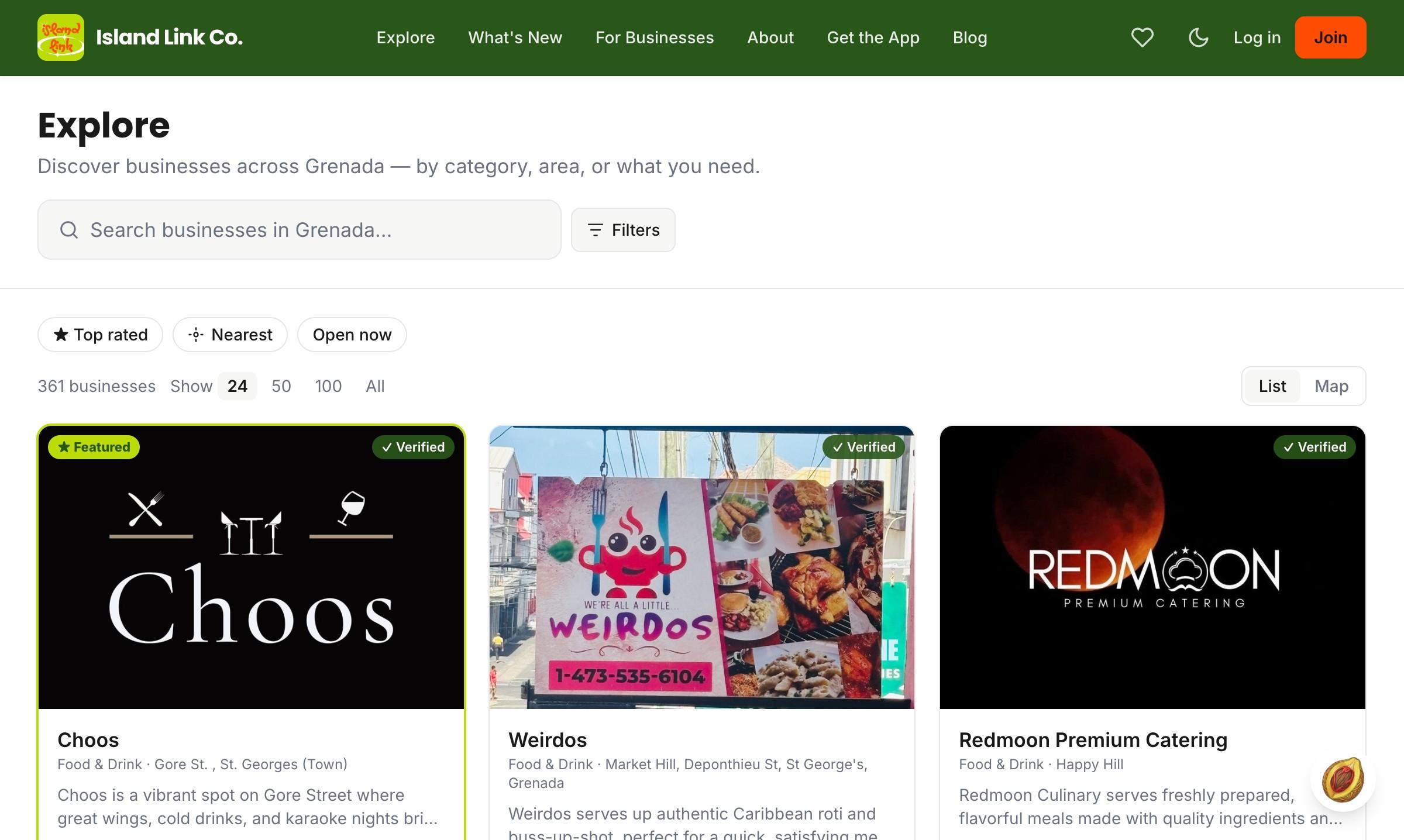Click the Verified badge on Choos card
Image resolution: width=1404 pixels, height=840 pixels.
point(413,447)
